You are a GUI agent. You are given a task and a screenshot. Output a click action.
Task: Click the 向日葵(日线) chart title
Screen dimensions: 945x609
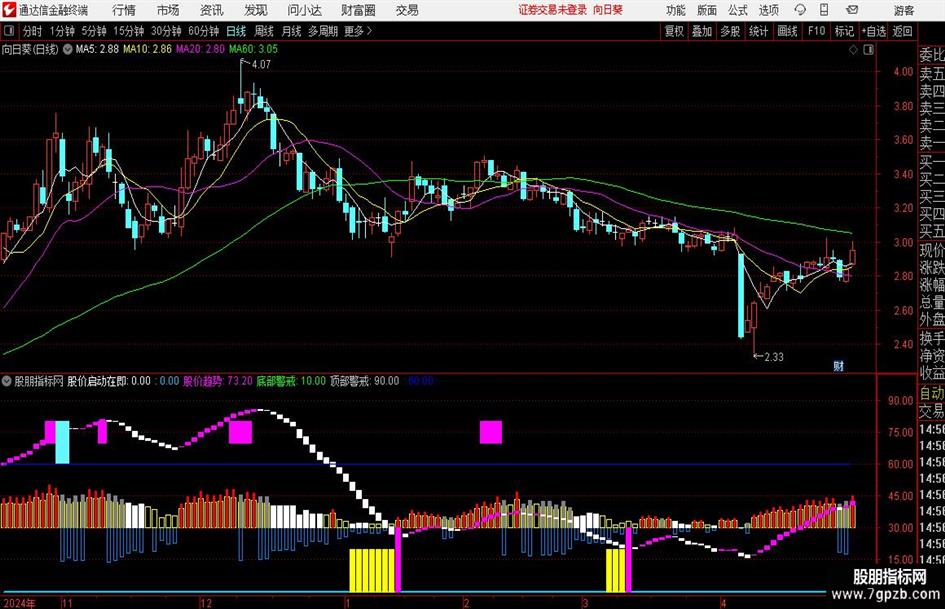pyautogui.click(x=30, y=49)
